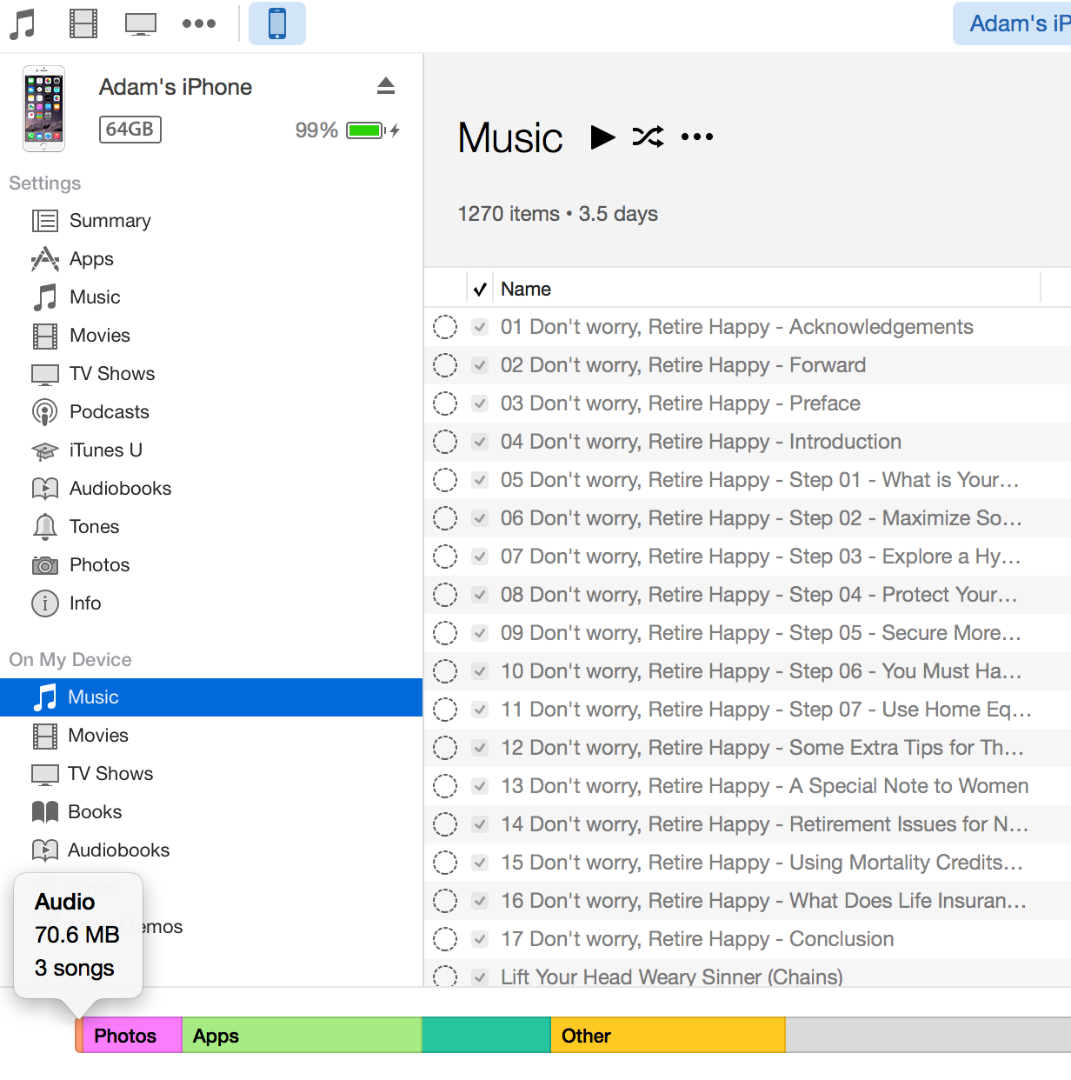
Task: Select Music under On My Device
Action: click(x=211, y=697)
